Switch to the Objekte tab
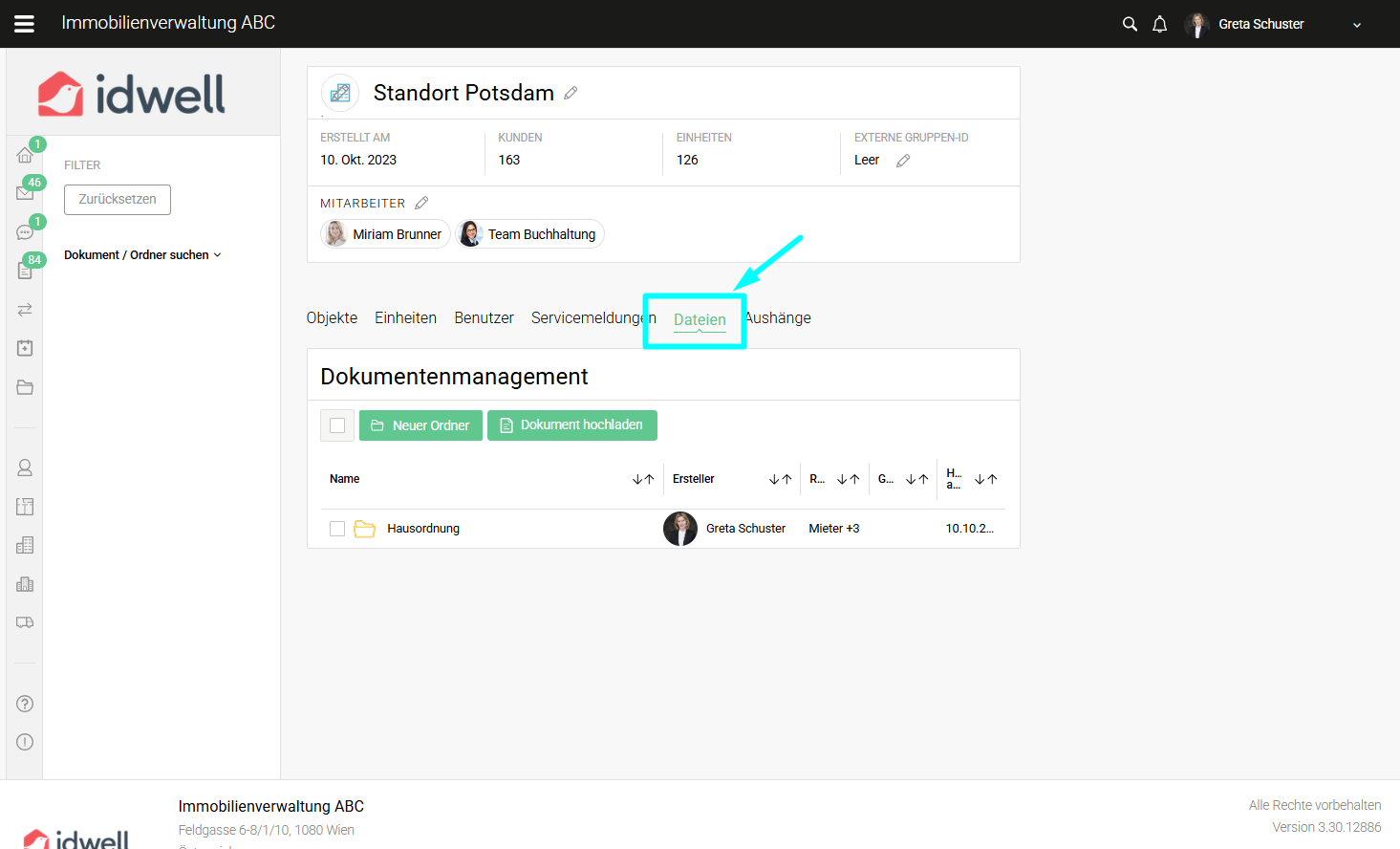This screenshot has width=1400, height=849. point(332,317)
